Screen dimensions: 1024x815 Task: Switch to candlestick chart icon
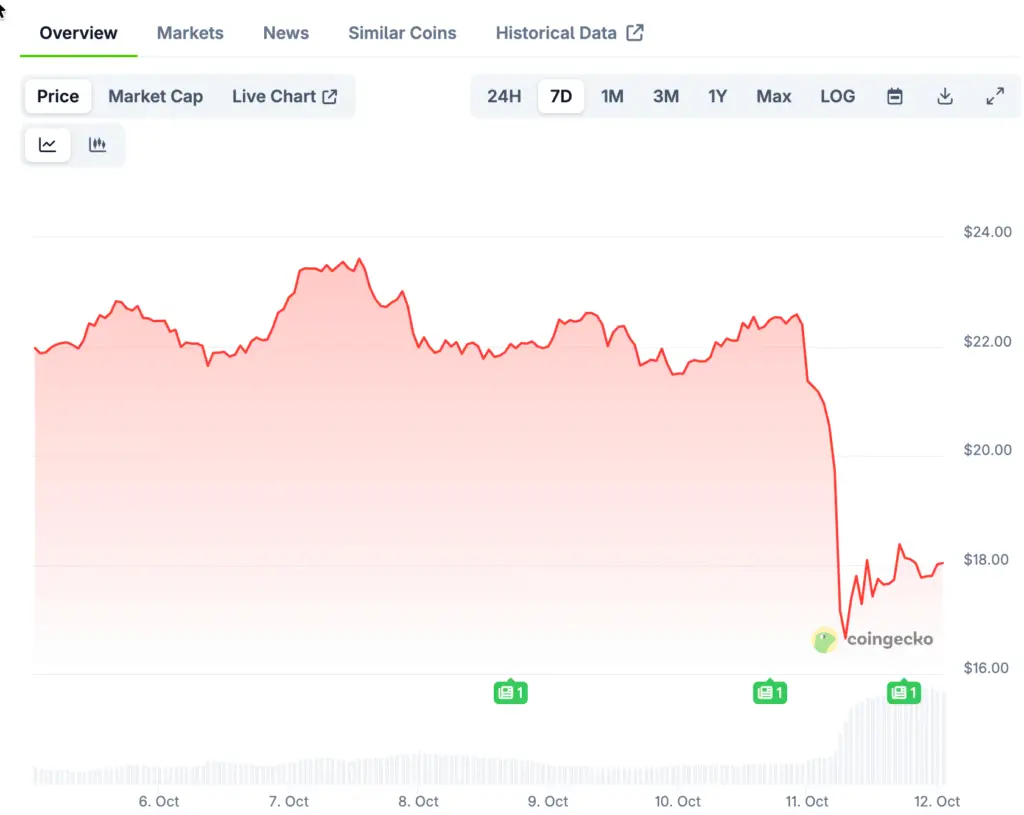97,145
